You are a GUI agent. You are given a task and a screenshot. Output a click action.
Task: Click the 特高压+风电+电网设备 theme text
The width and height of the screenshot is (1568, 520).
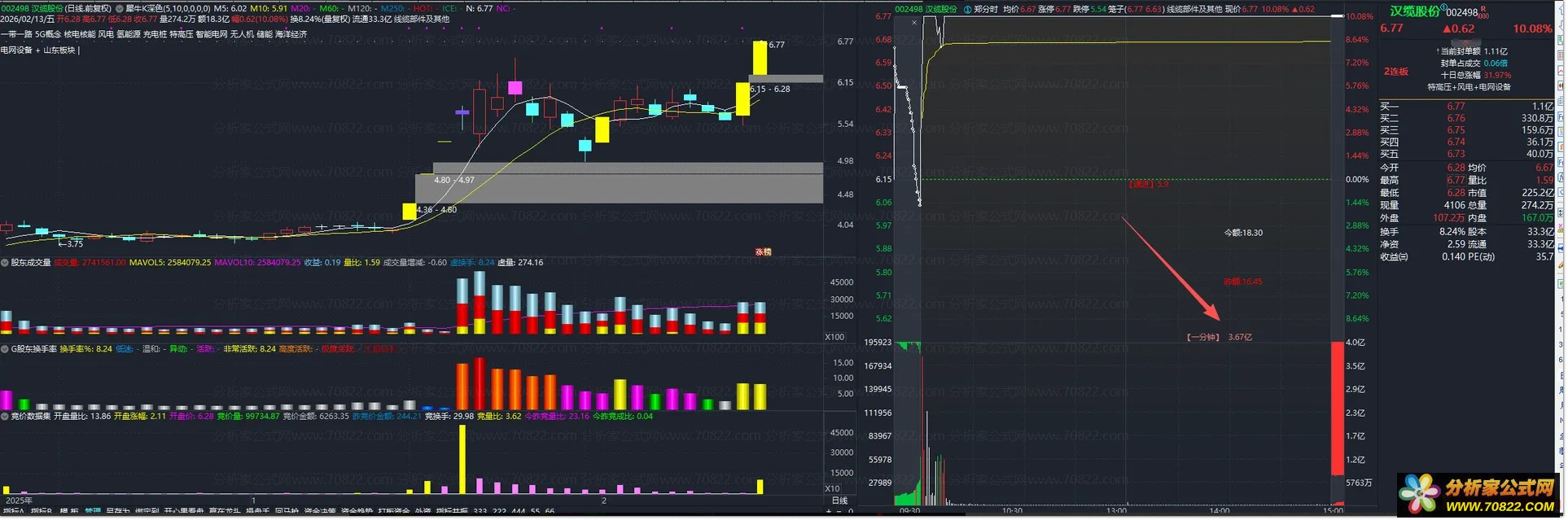click(1469, 87)
